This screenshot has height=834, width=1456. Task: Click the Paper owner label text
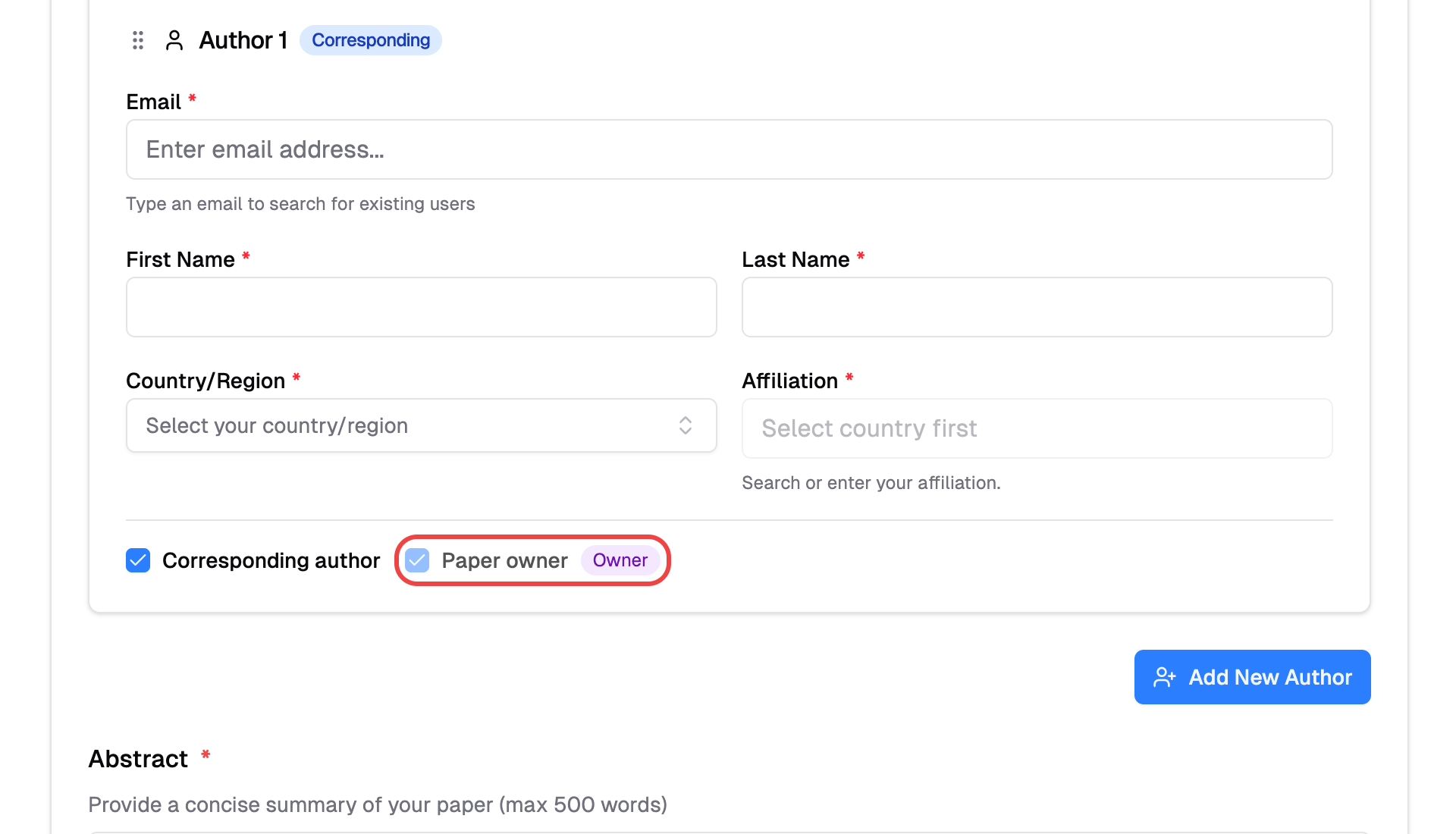pyautogui.click(x=504, y=560)
